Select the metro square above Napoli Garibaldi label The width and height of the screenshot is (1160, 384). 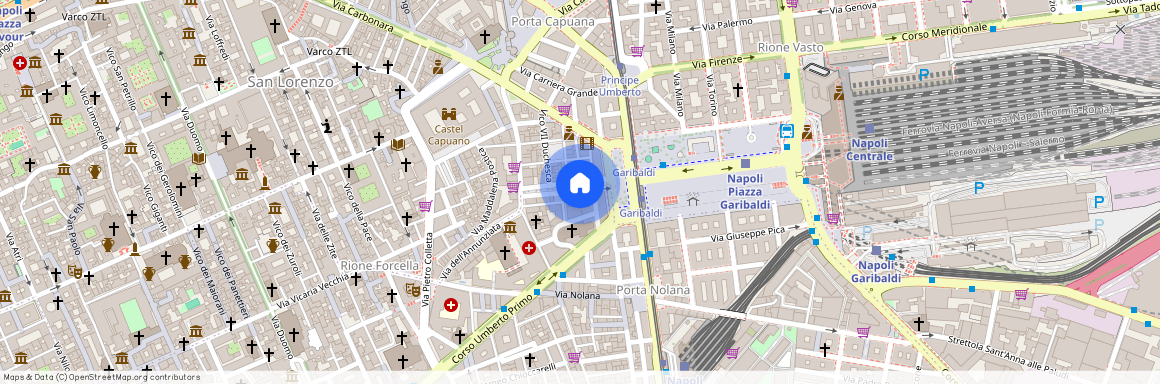click(x=876, y=251)
